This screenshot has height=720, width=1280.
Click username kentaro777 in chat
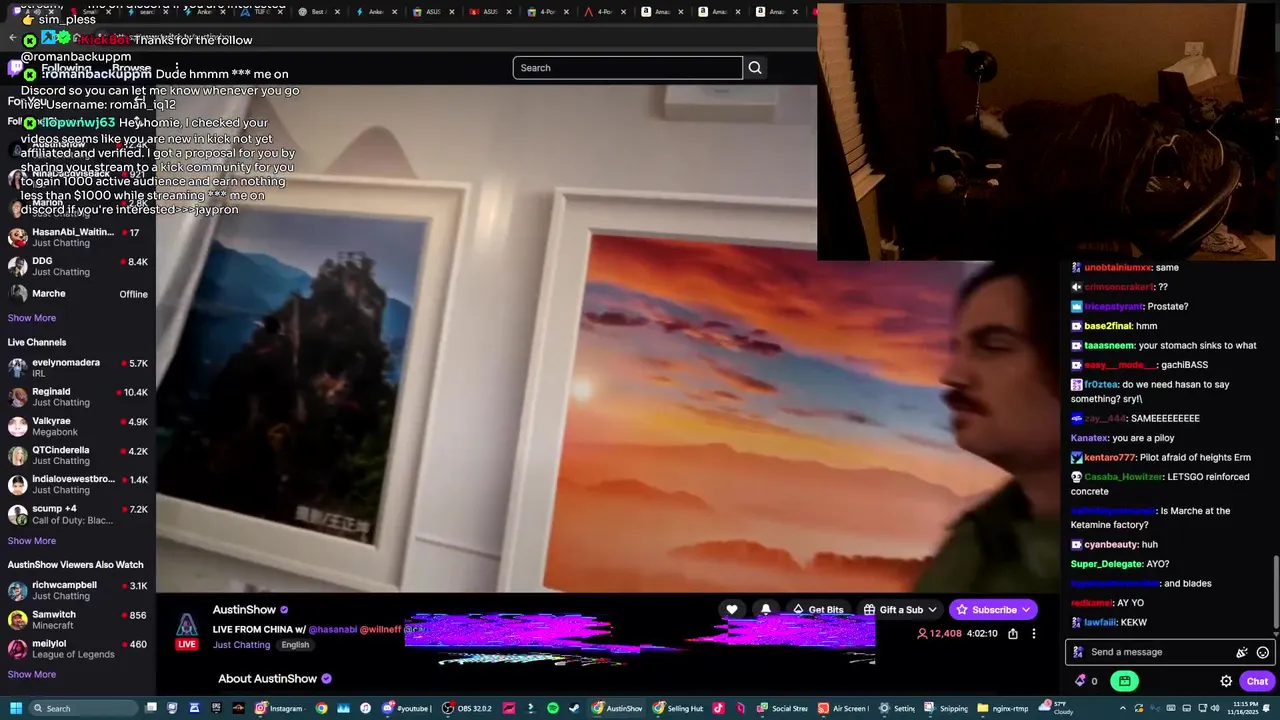(x=1110, y=458)
